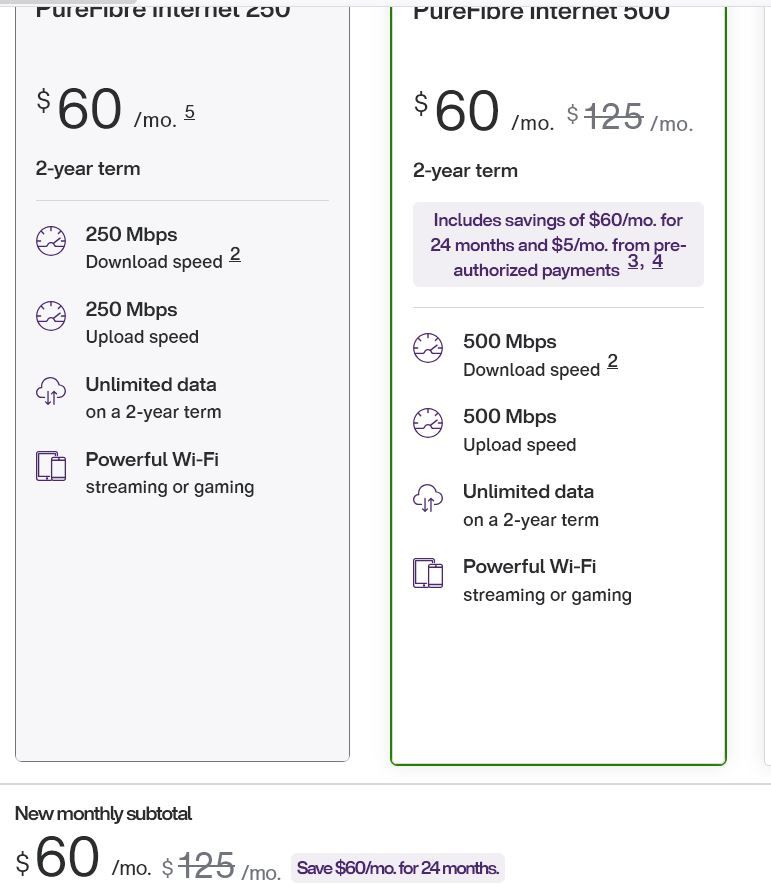Click the crossed-out $125 price in Internet 500
Screen dimensions: 771x890
613,117
